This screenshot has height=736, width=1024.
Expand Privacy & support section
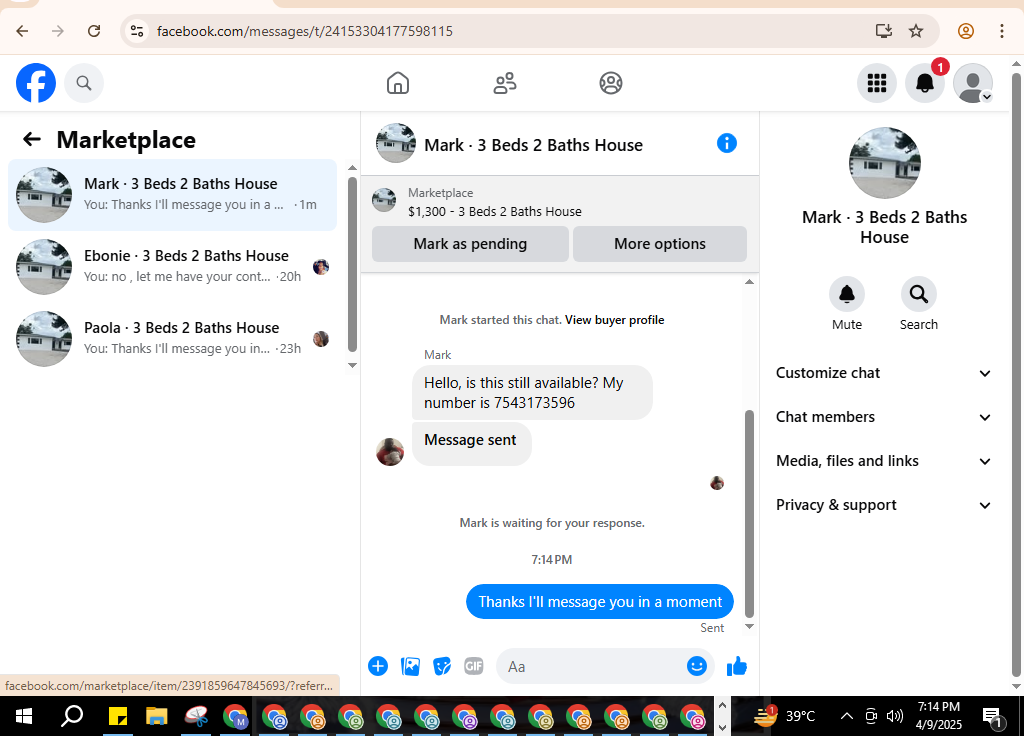click(884, 505)
